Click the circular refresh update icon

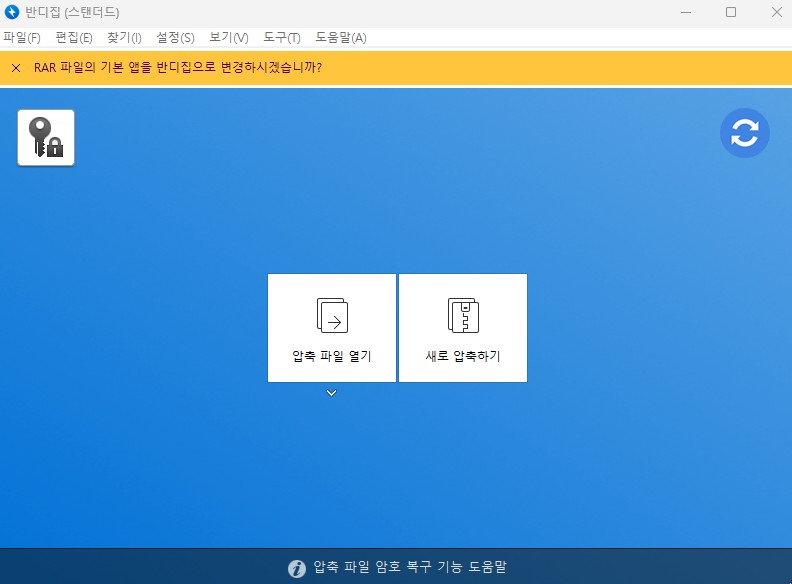(745, 133)
